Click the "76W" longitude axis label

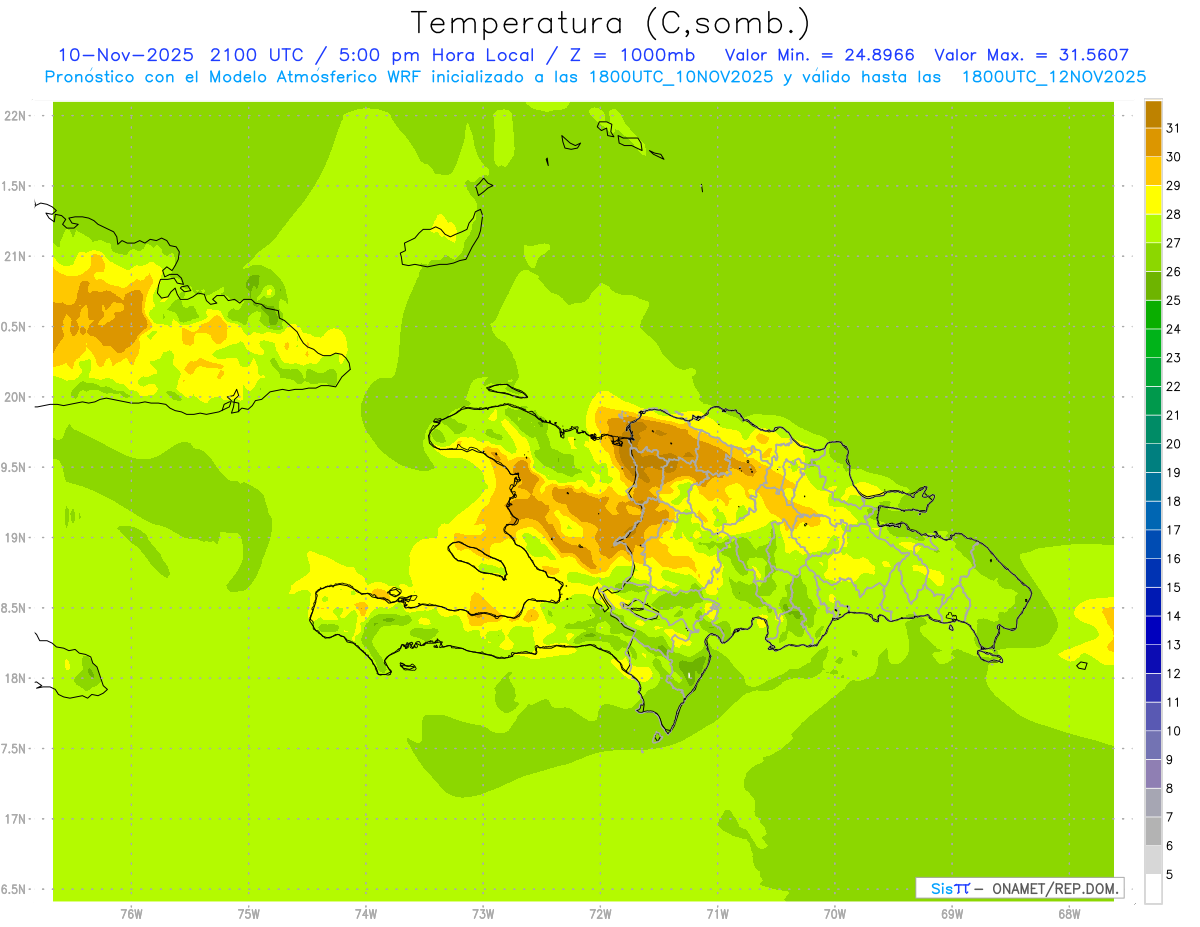[131, 914]
